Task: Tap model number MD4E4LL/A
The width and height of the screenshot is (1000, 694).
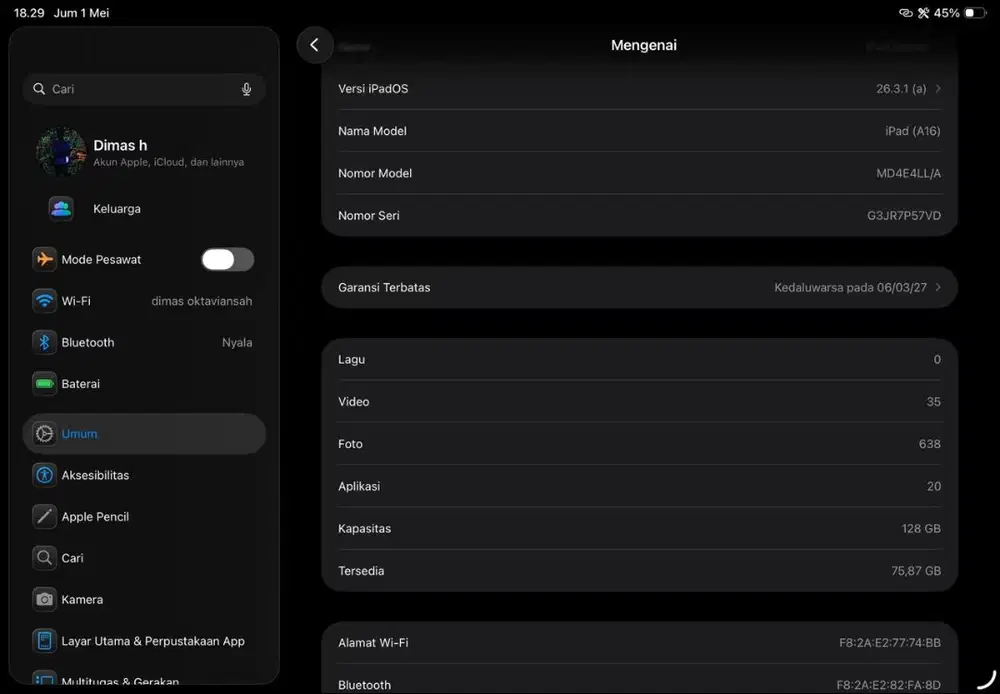Action: [908, 174]
